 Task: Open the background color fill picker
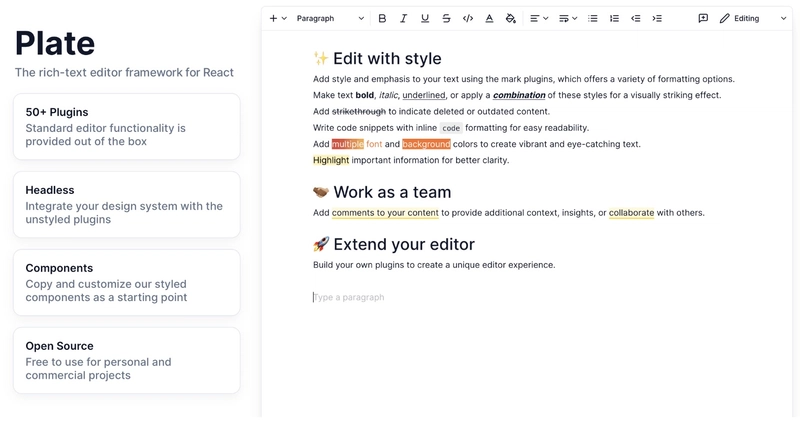click(511, 18)
